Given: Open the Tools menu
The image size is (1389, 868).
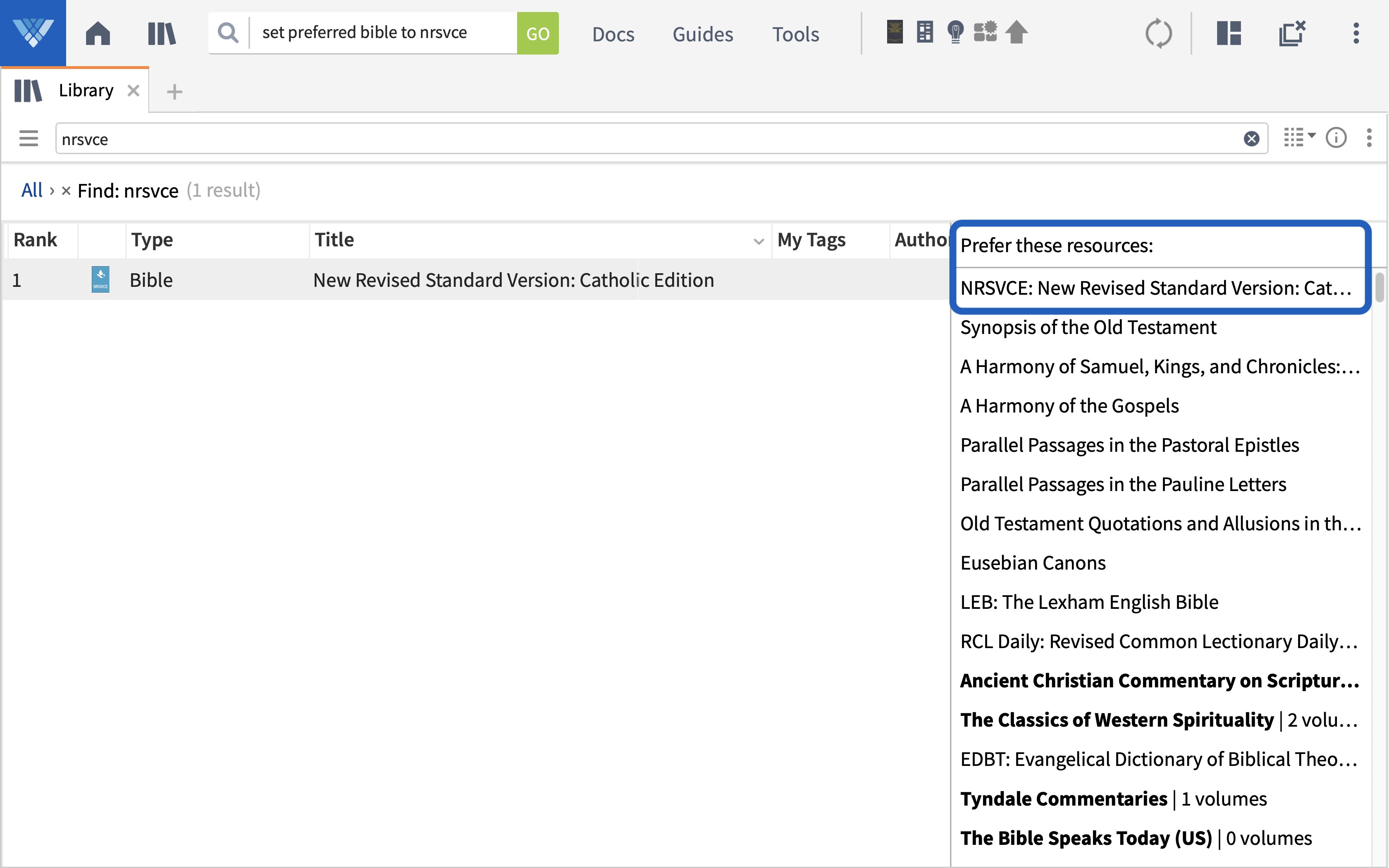Looking at the screenshot, I should 795,34.
